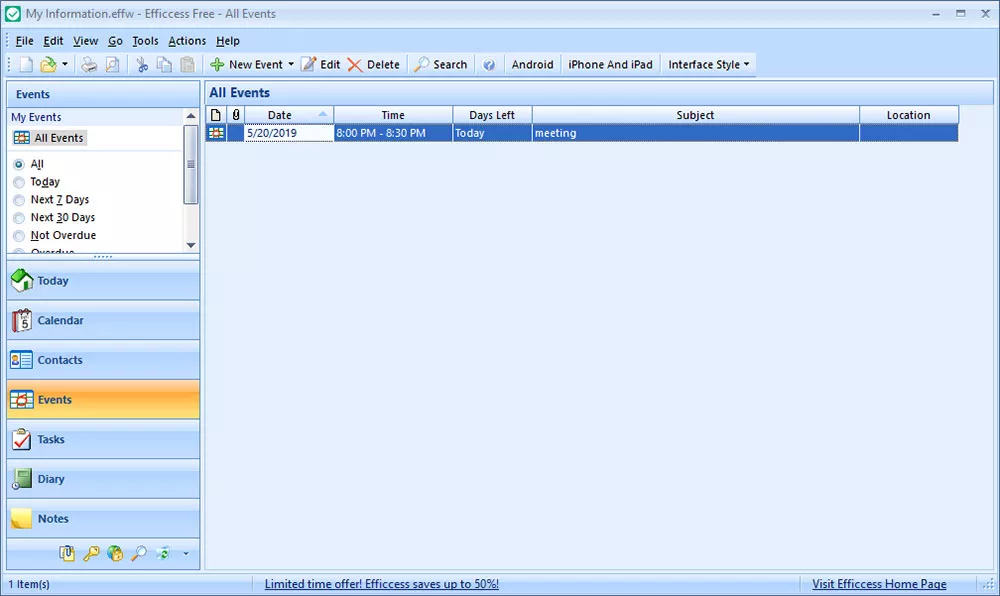Open the Tools menu
Viewport: 1000px width, 596px height.
[145, 41]
